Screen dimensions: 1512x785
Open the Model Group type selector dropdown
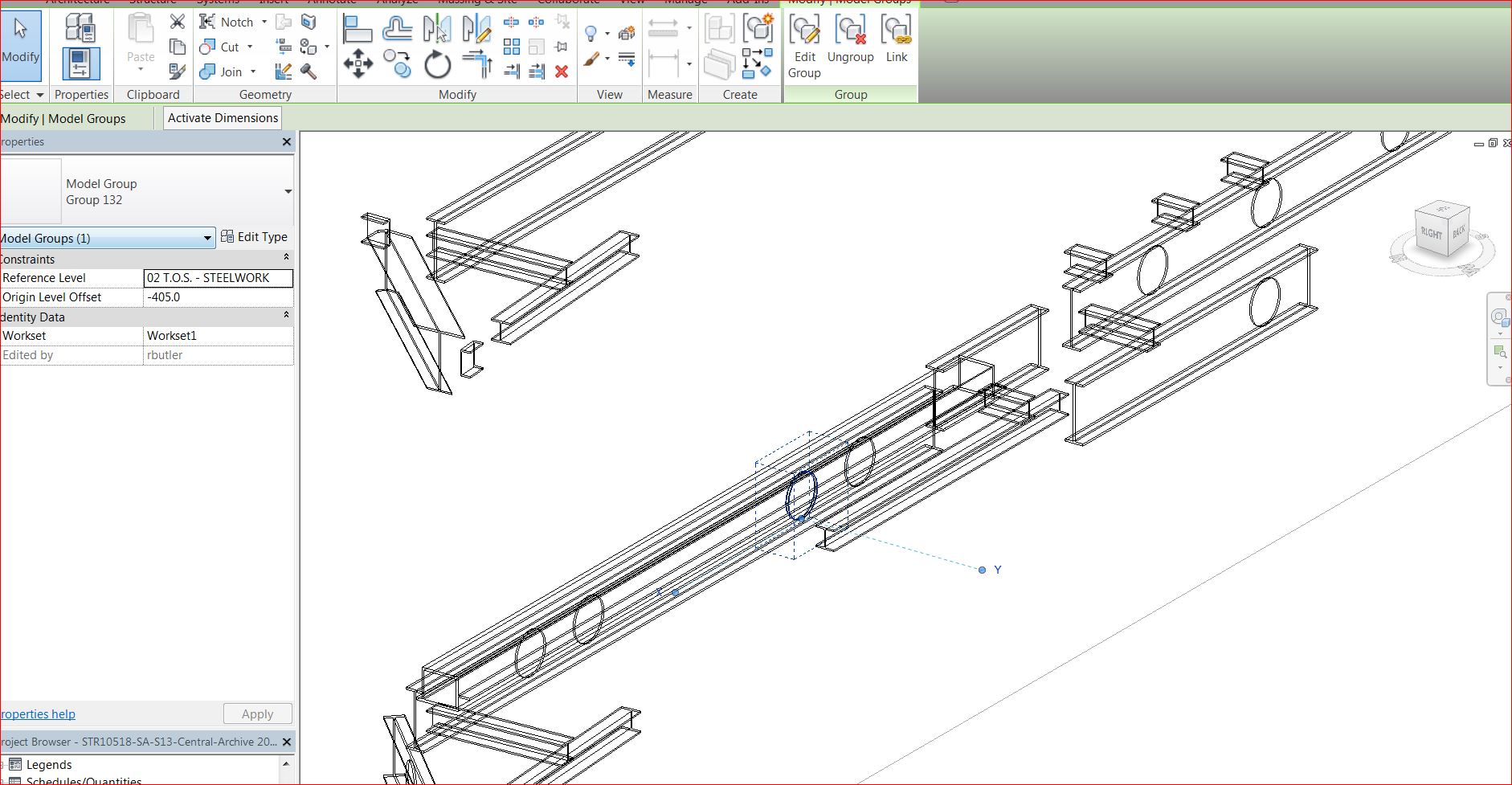(x=288, y=191)
